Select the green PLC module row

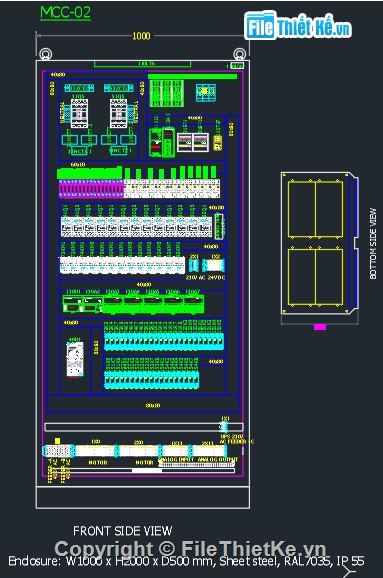tap(133, 304)
